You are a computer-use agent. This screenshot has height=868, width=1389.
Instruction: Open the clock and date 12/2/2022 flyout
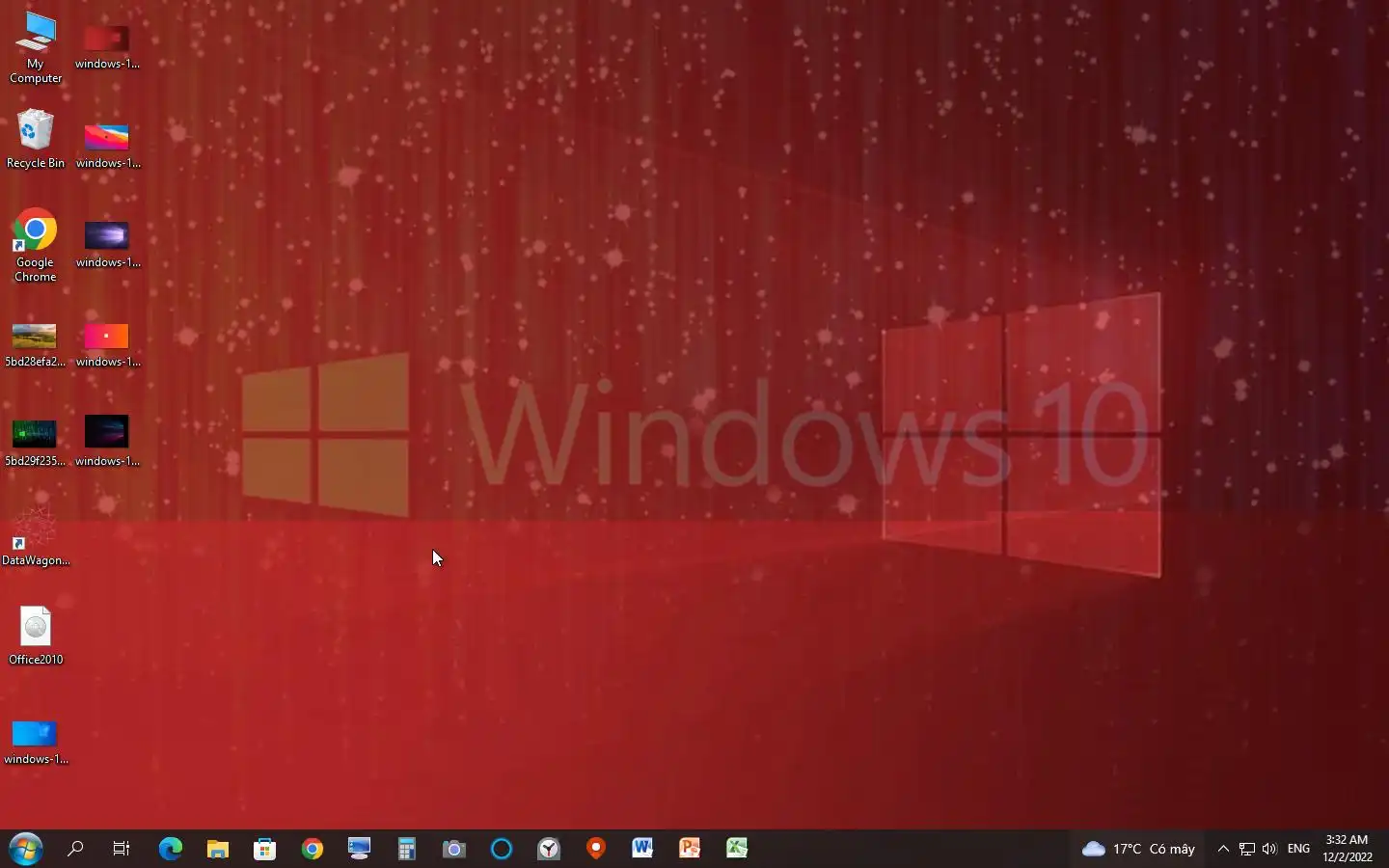point(1348,849)
